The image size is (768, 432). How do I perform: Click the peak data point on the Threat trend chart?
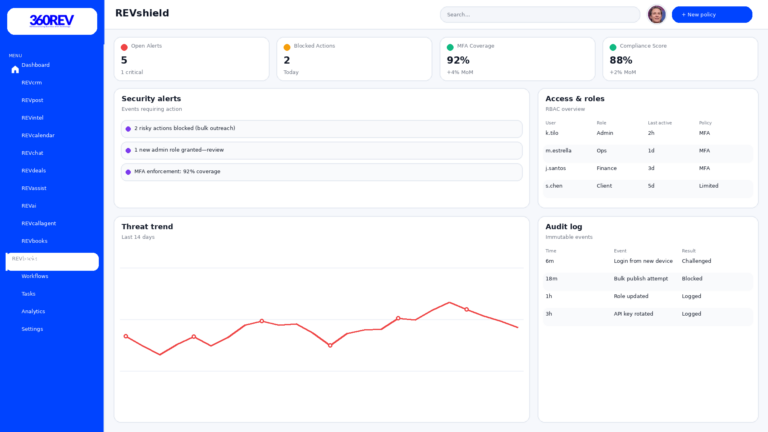click(449, 302)
